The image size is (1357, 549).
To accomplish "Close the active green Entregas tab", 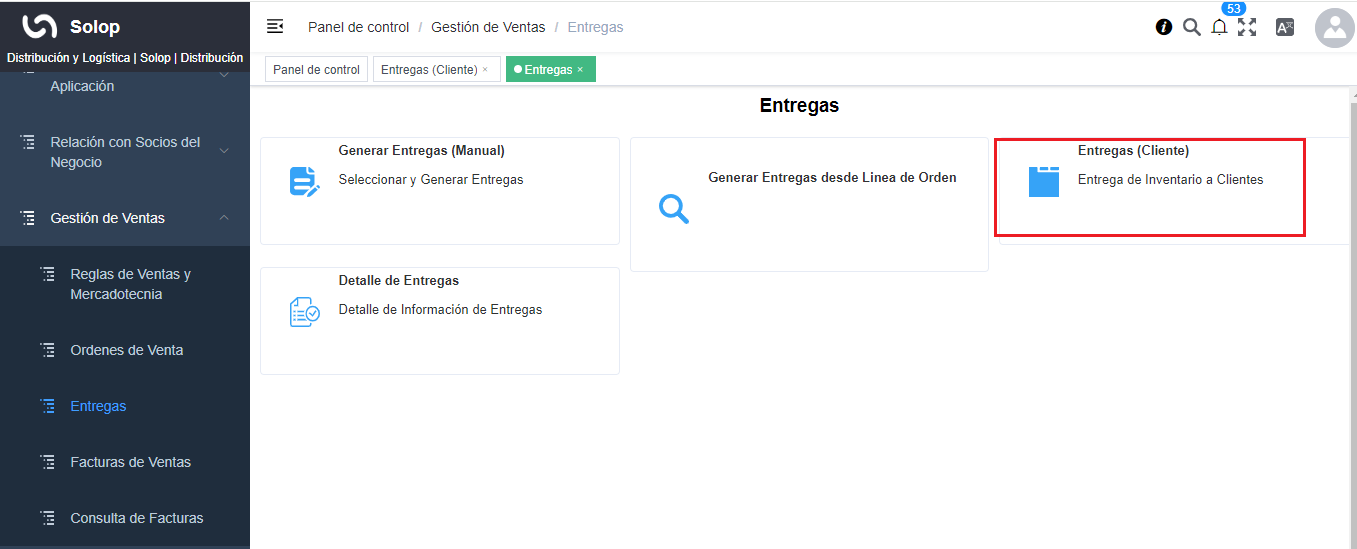I will (580, 70).
